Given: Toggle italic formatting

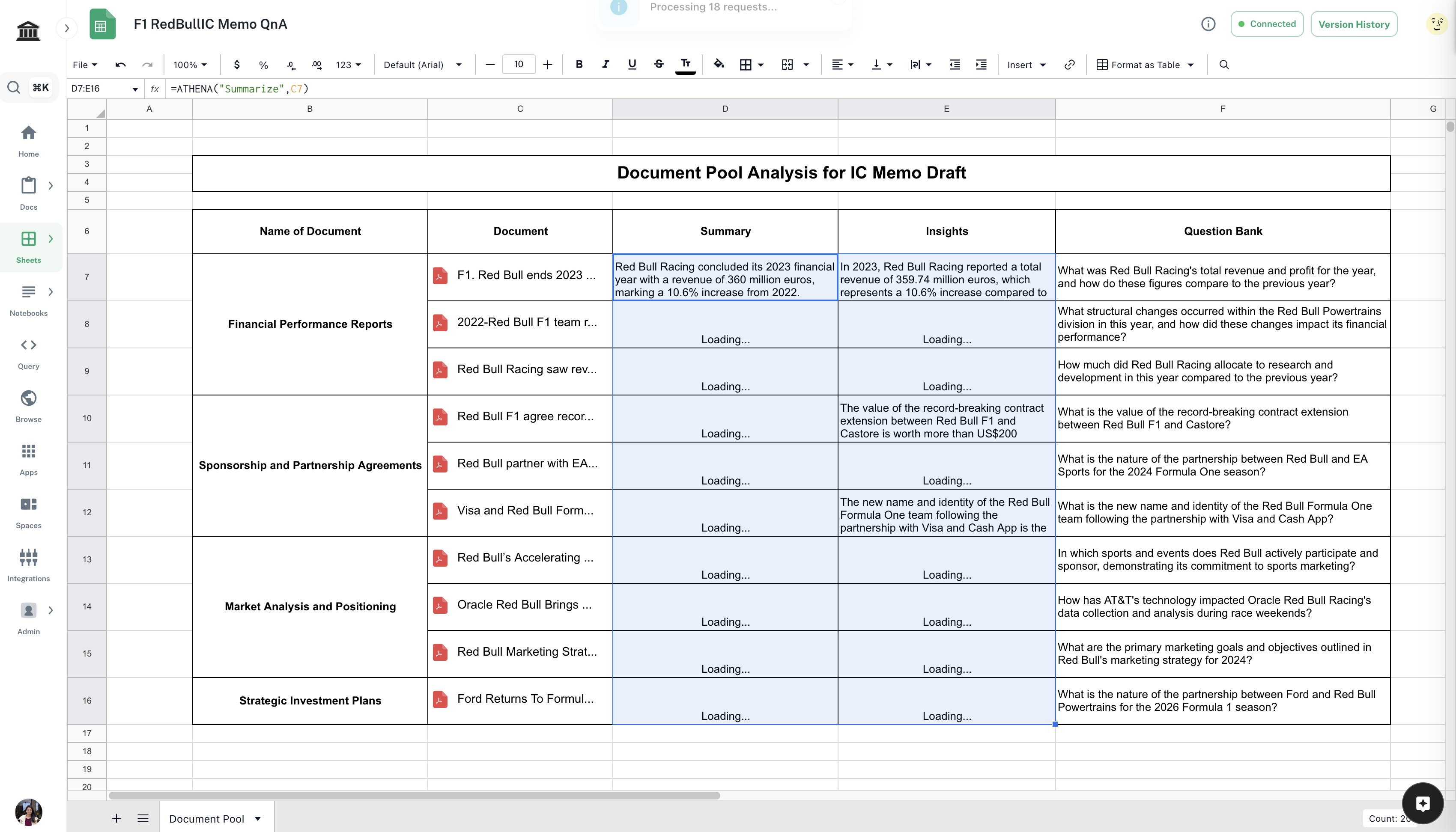Looking at the screenshot, I should pyautogui.click(x=606, y=65).
